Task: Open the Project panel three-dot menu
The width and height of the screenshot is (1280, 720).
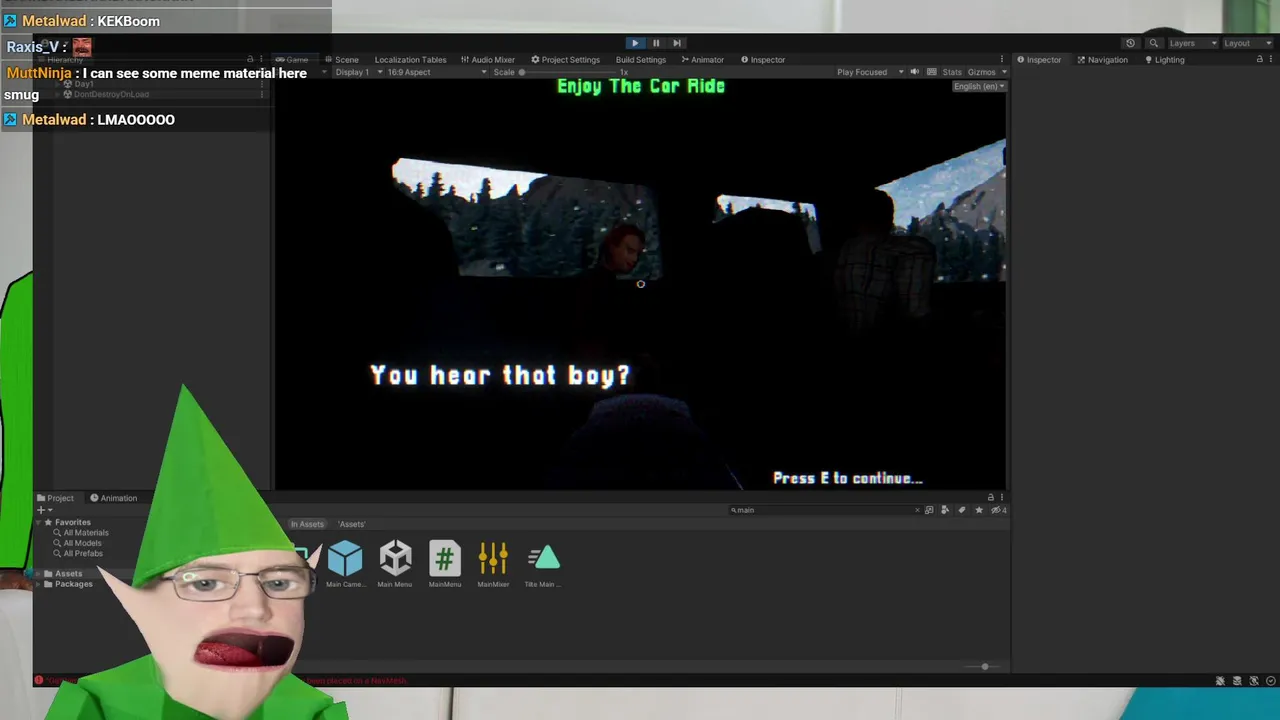Action: point(1001,498)
